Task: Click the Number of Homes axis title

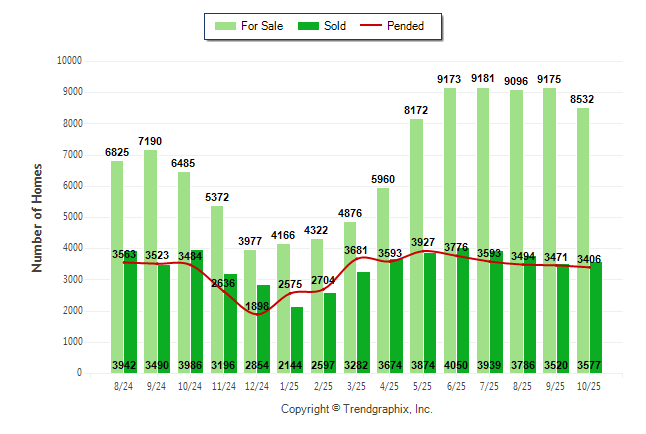Action: (37, 217)
